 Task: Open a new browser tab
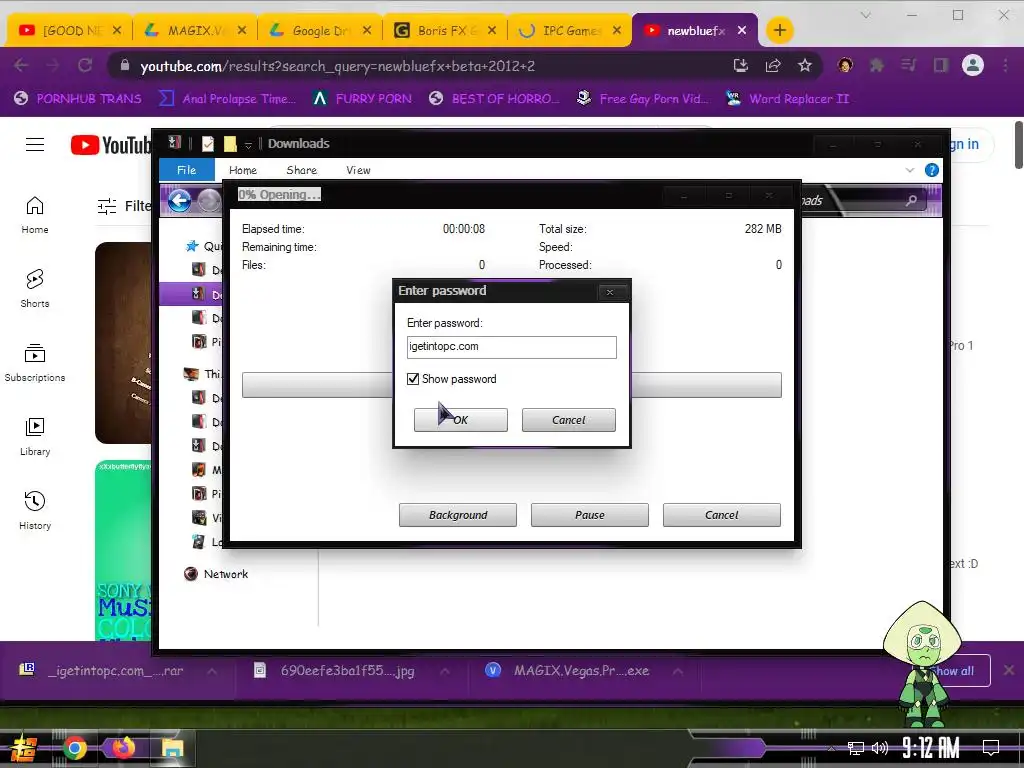[779, 31]
